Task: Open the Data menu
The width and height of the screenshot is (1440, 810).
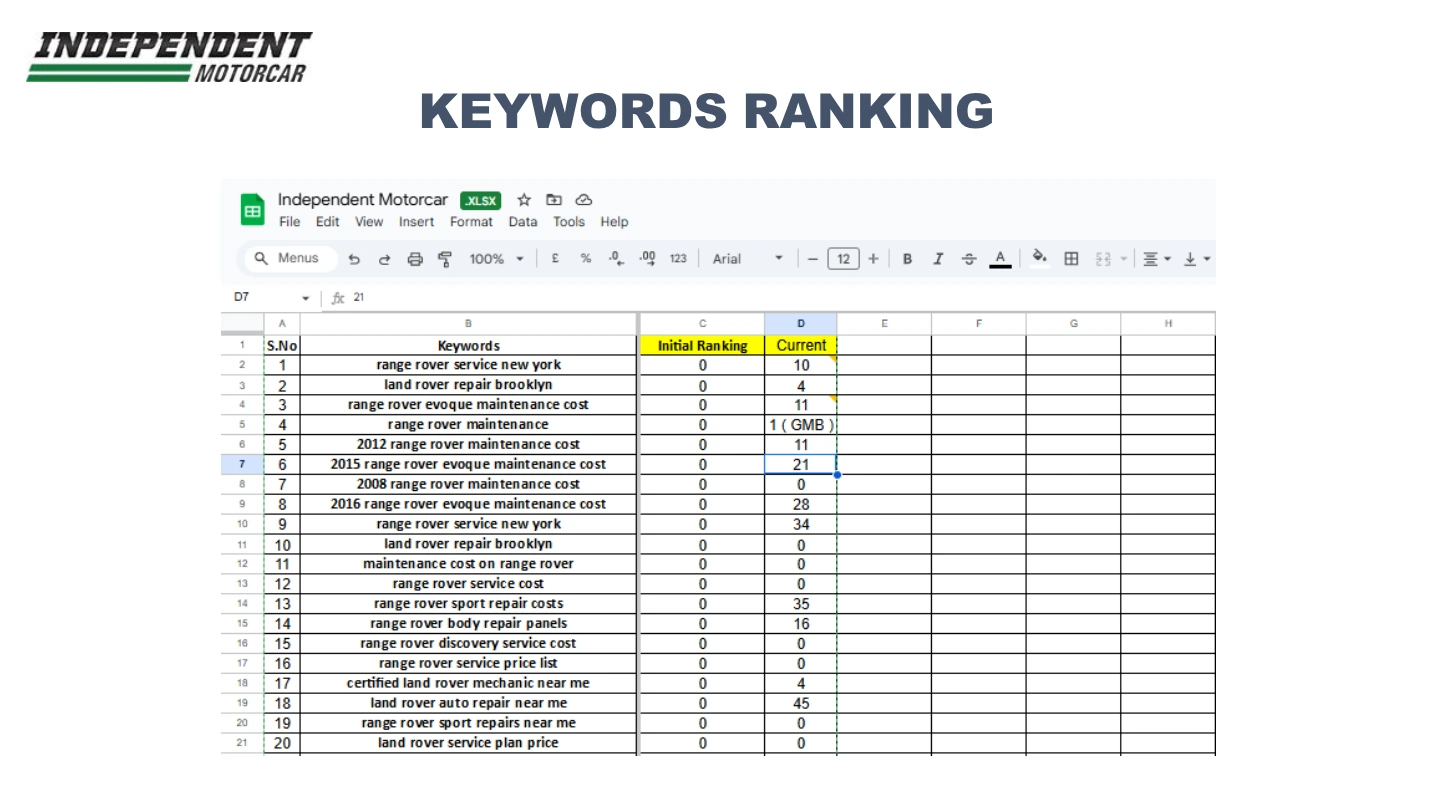Action: point(522,222)
